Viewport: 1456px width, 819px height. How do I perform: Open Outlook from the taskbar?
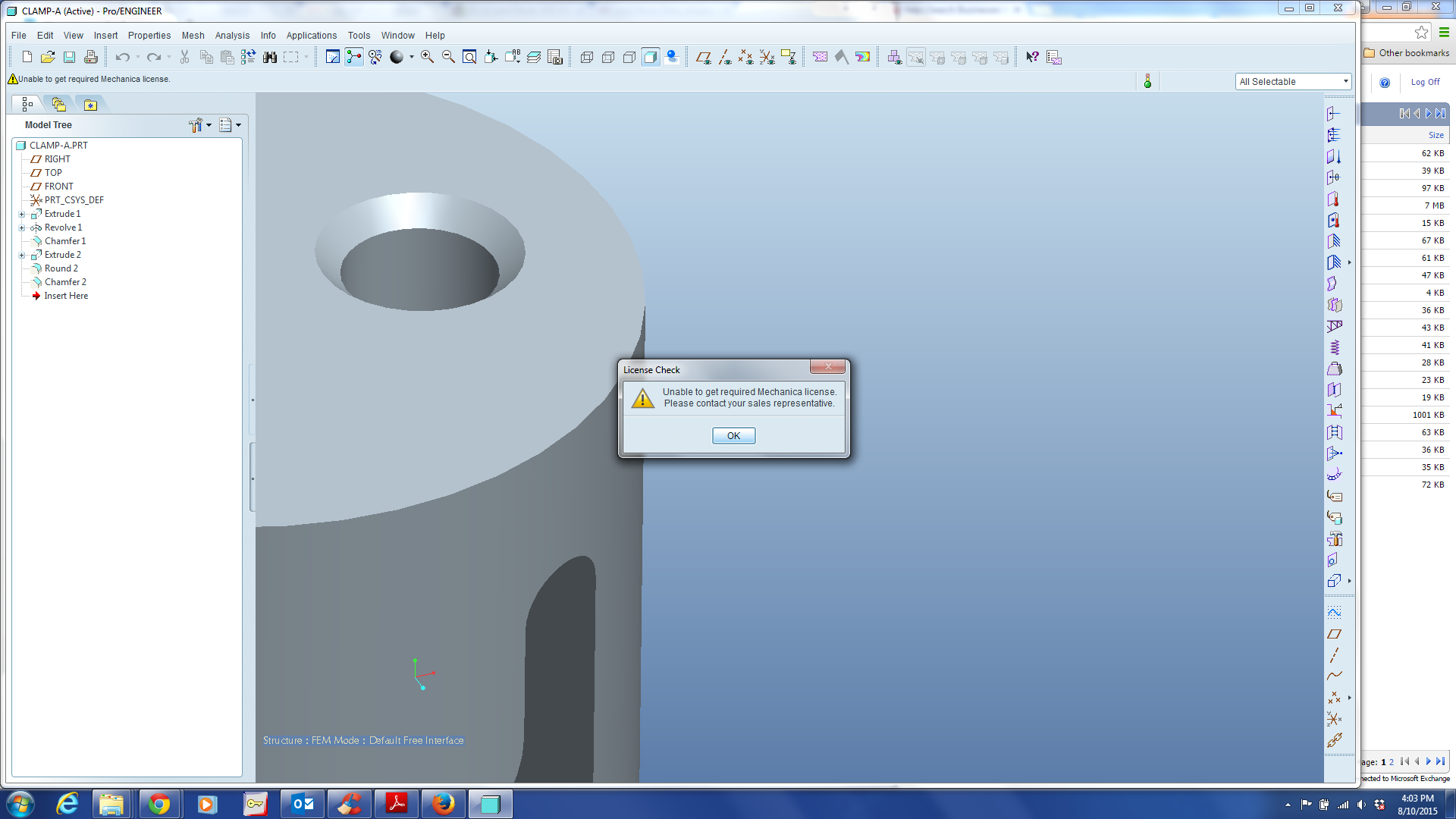click(303, 804)
